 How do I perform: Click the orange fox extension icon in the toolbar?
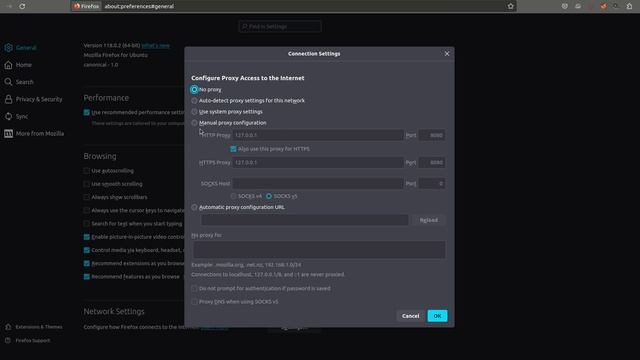603,6
